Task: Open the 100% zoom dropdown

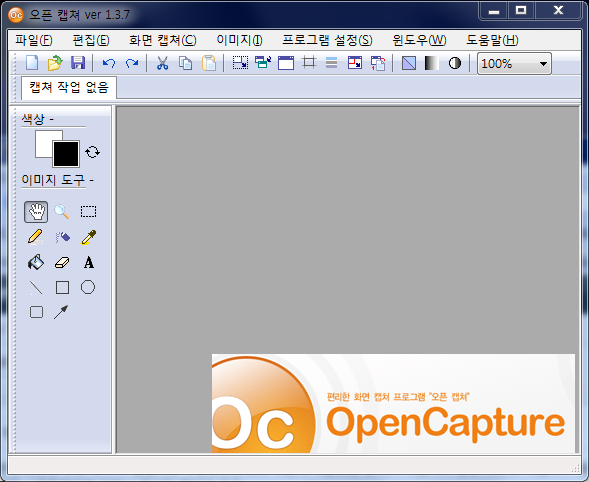Action: pyautogui.click(x=514, y=63)
